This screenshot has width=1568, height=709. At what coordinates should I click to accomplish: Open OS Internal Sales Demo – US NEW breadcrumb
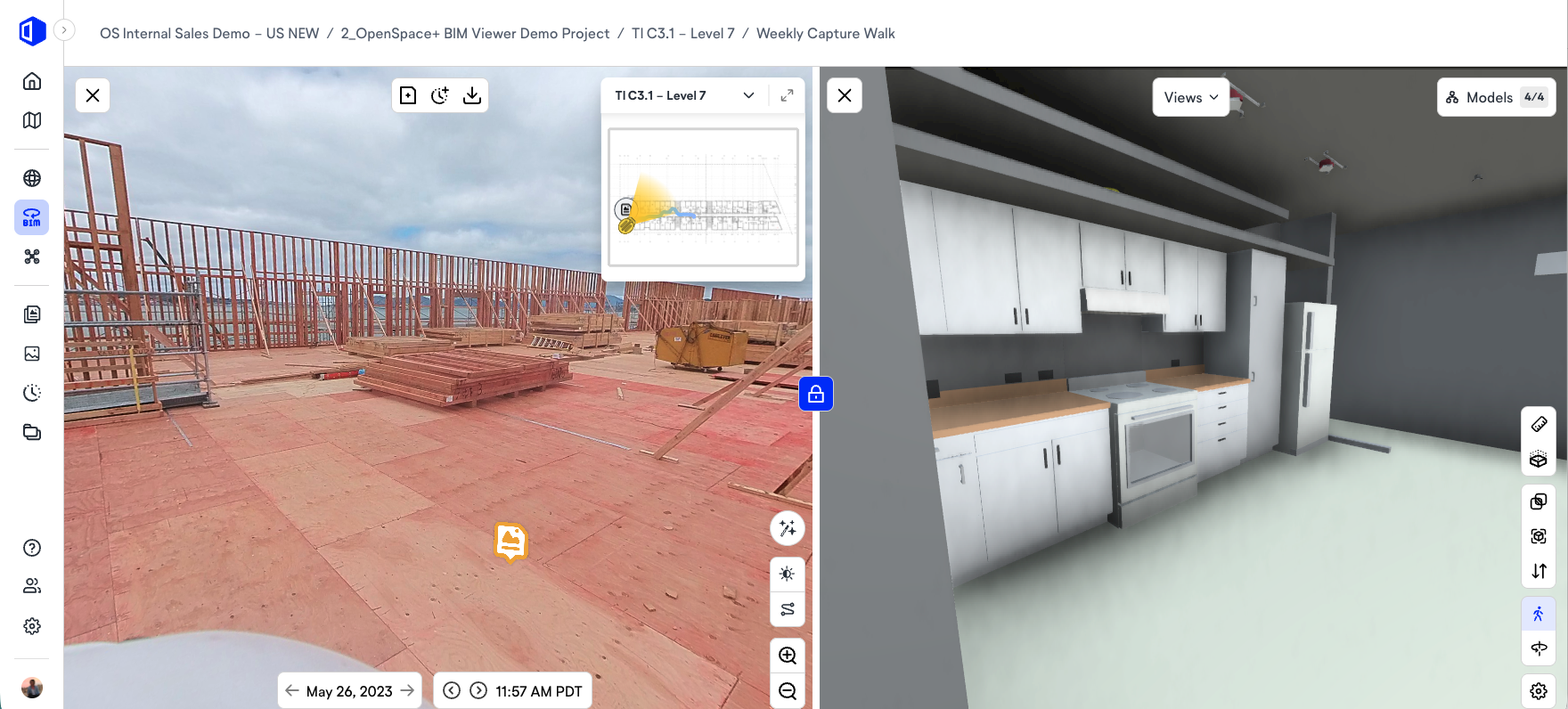pyautogui.click(x=209, y=33)
